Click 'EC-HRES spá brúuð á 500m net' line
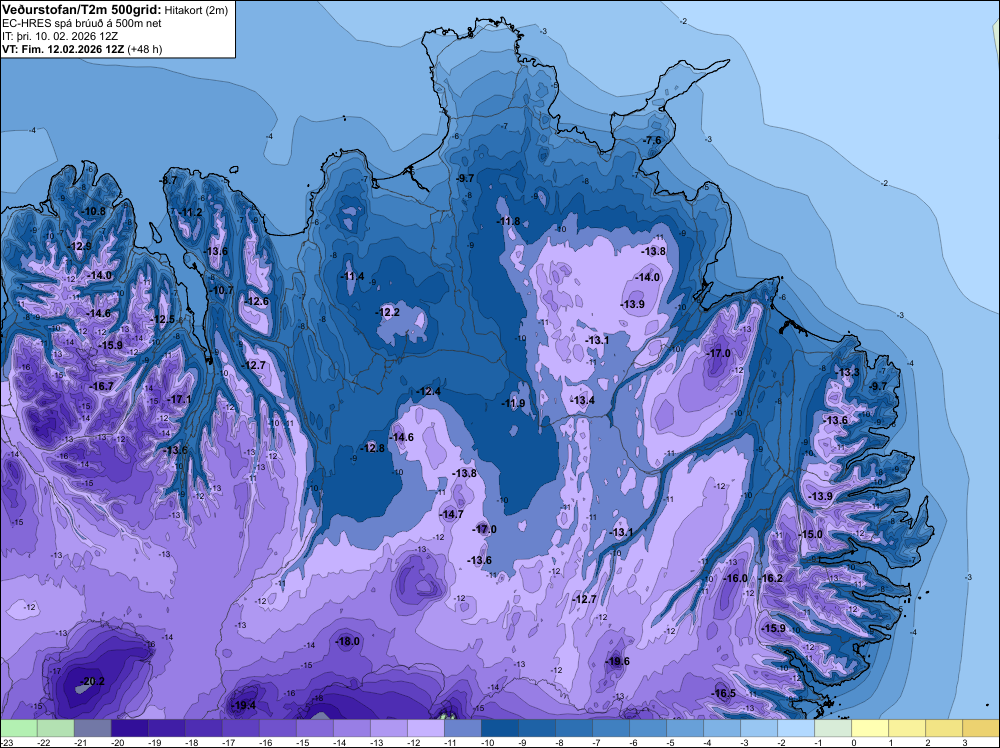The image size is (1000, 748). (82, 23)
